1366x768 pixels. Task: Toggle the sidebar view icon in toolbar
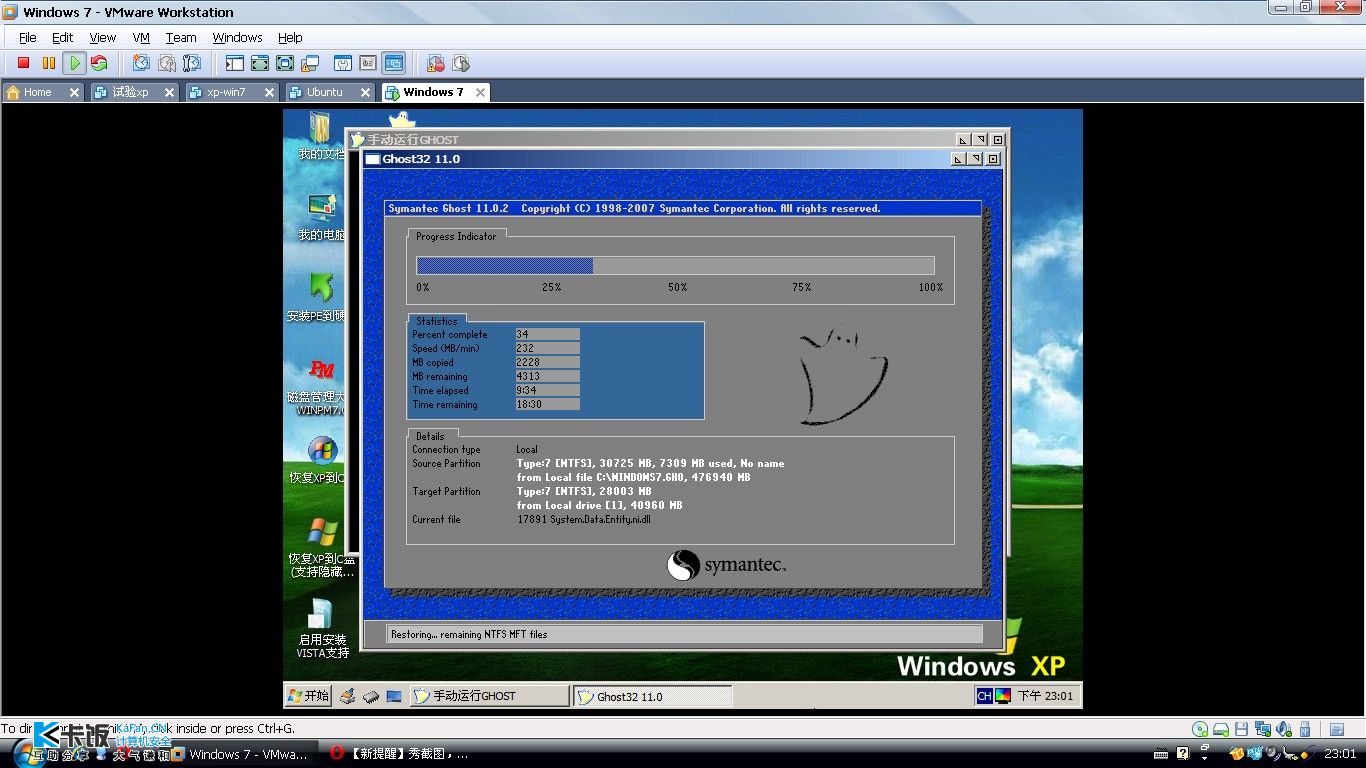pyautogui.click(x=235, y=63)
